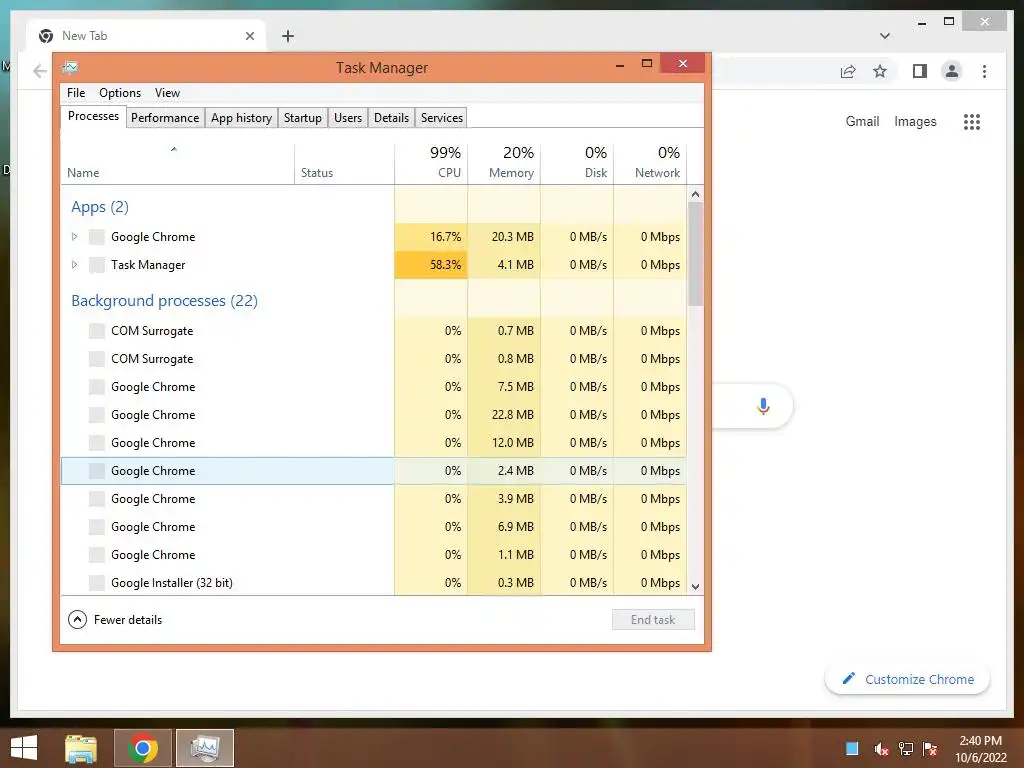Viewport: 1024px width, 768px height.
Task: Close the New Tab tab
Action: [x=249, y=36]
